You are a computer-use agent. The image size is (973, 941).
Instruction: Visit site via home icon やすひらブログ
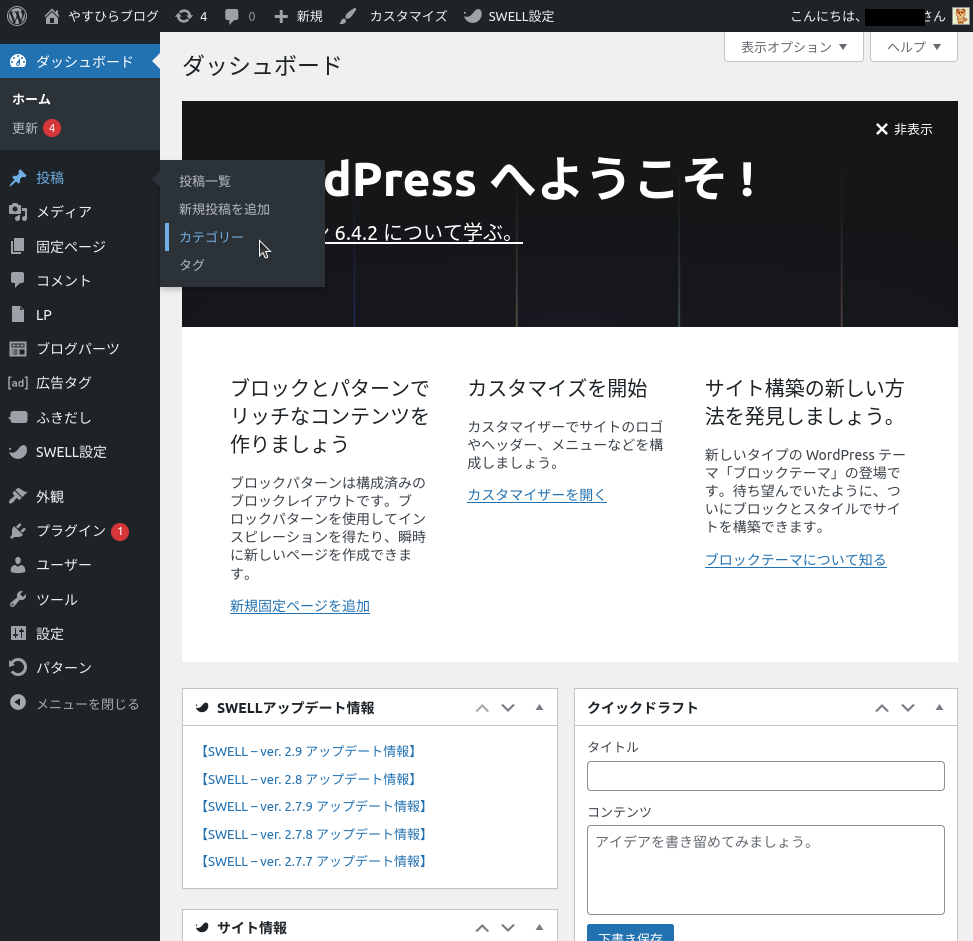tap(102, 16)
